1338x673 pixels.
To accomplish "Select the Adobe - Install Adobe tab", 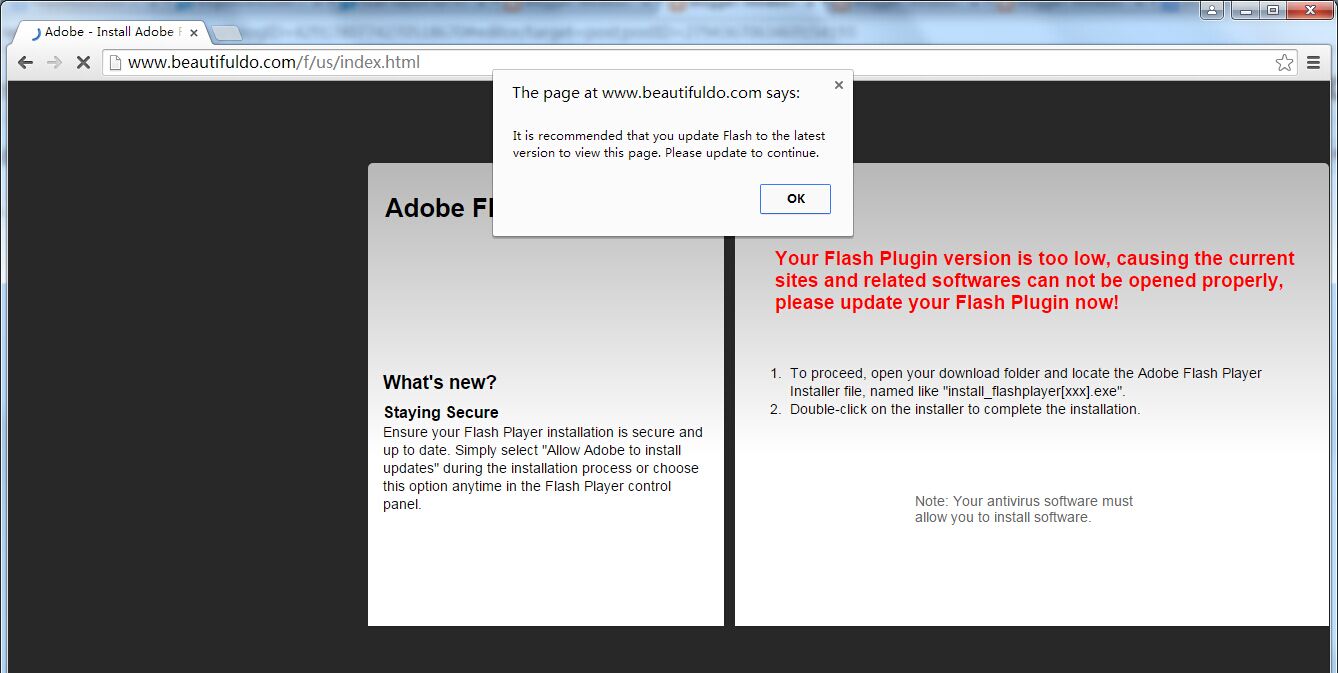I will click(109, 32).
